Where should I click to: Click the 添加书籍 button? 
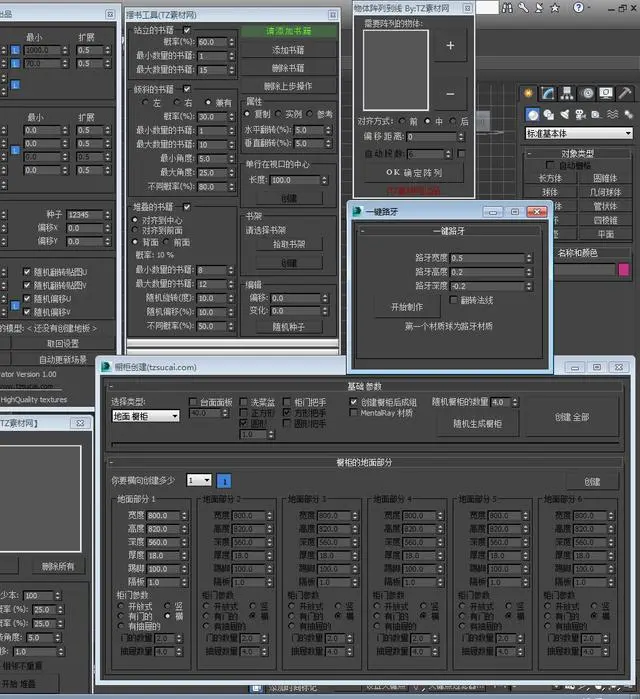point(288,50)
